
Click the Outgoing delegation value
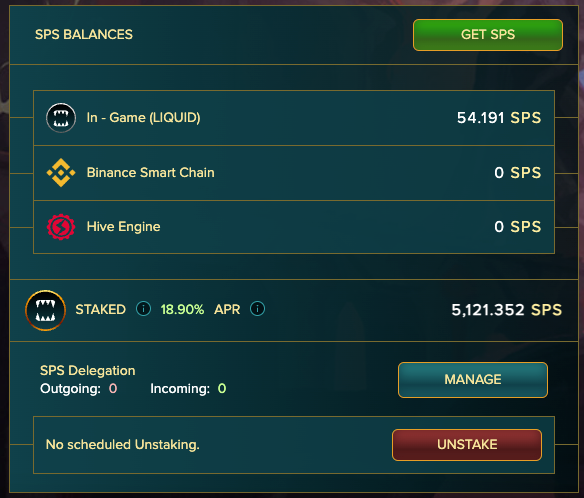[x=113, y=388]
